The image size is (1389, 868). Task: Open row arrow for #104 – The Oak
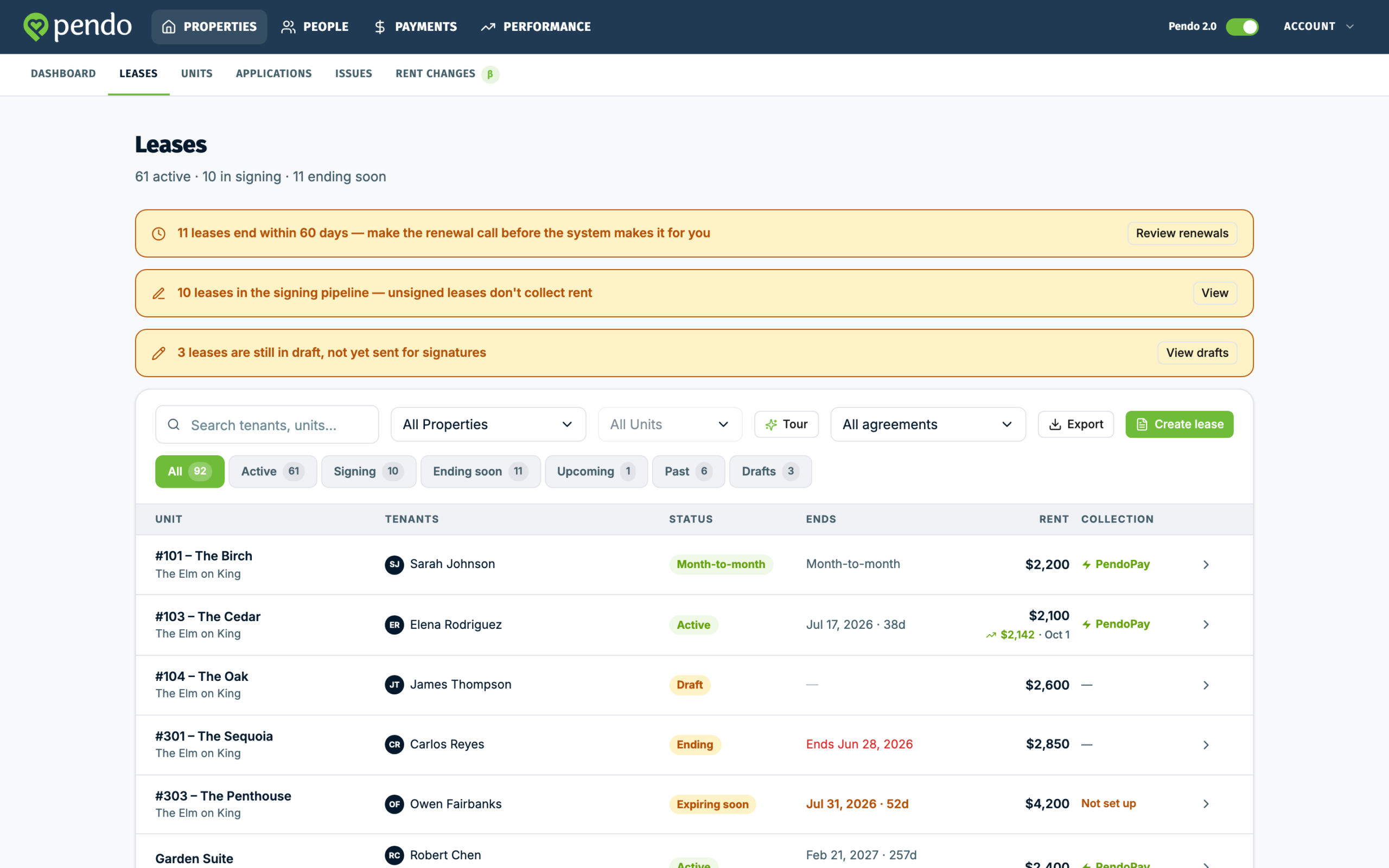tap(1206, 685)
